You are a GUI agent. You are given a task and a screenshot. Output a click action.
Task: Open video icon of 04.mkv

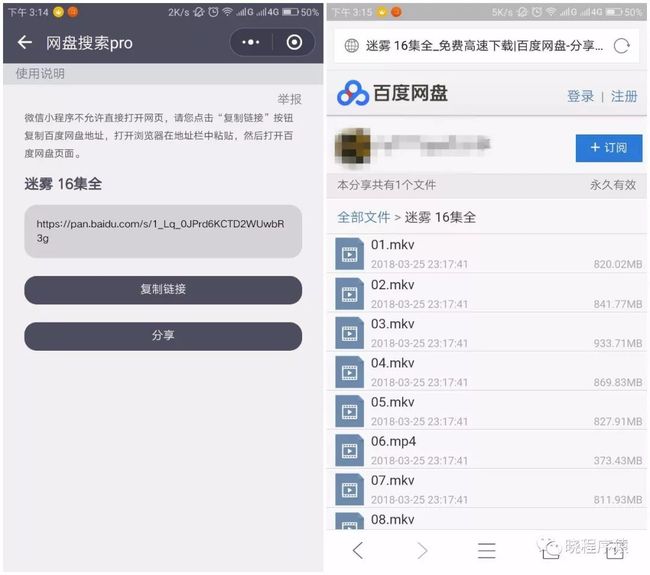point(349,372)
